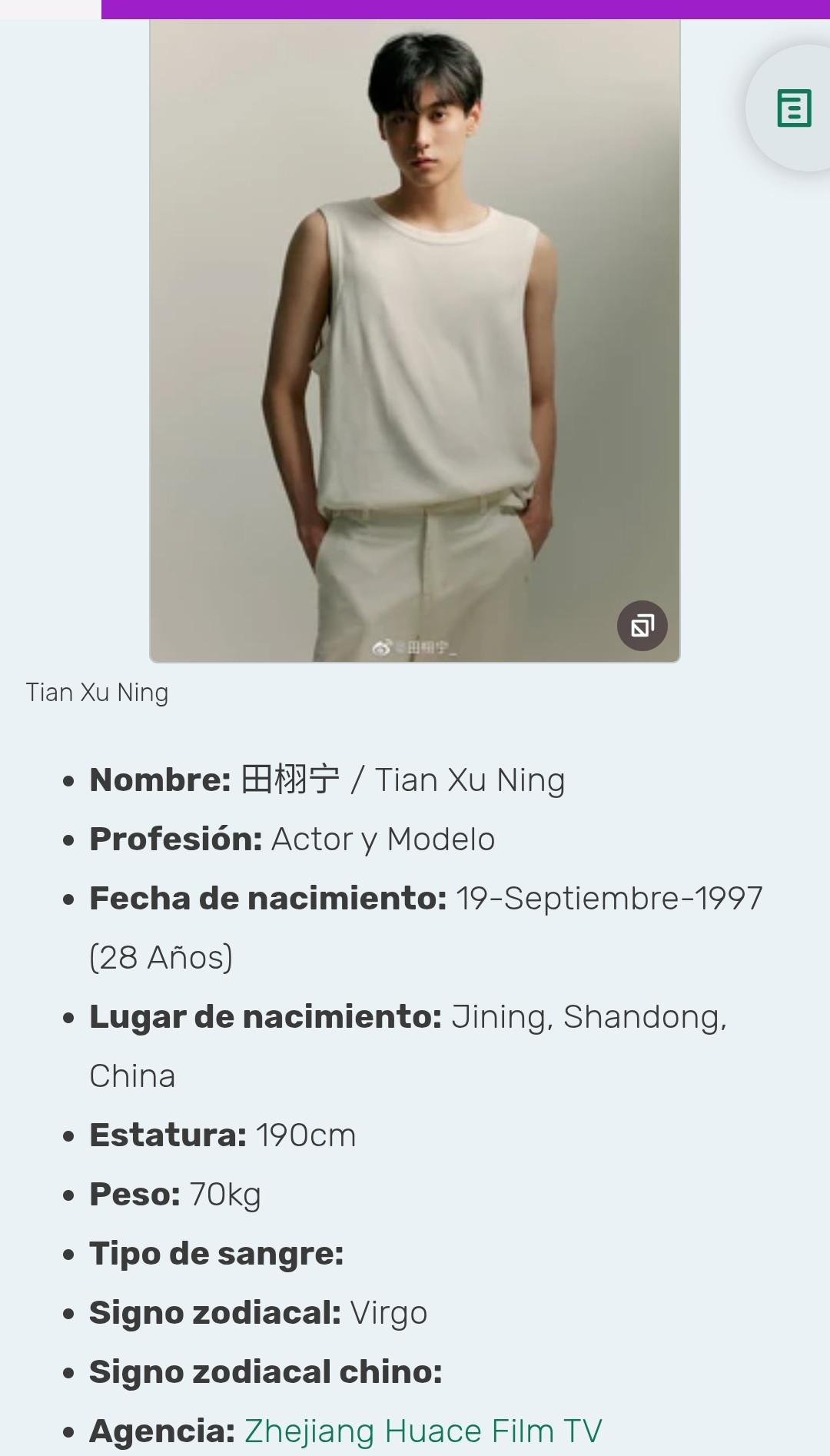Click the "Virgo" zodiac sign text
830x1456 pixels.
[x=388, y=1312]
